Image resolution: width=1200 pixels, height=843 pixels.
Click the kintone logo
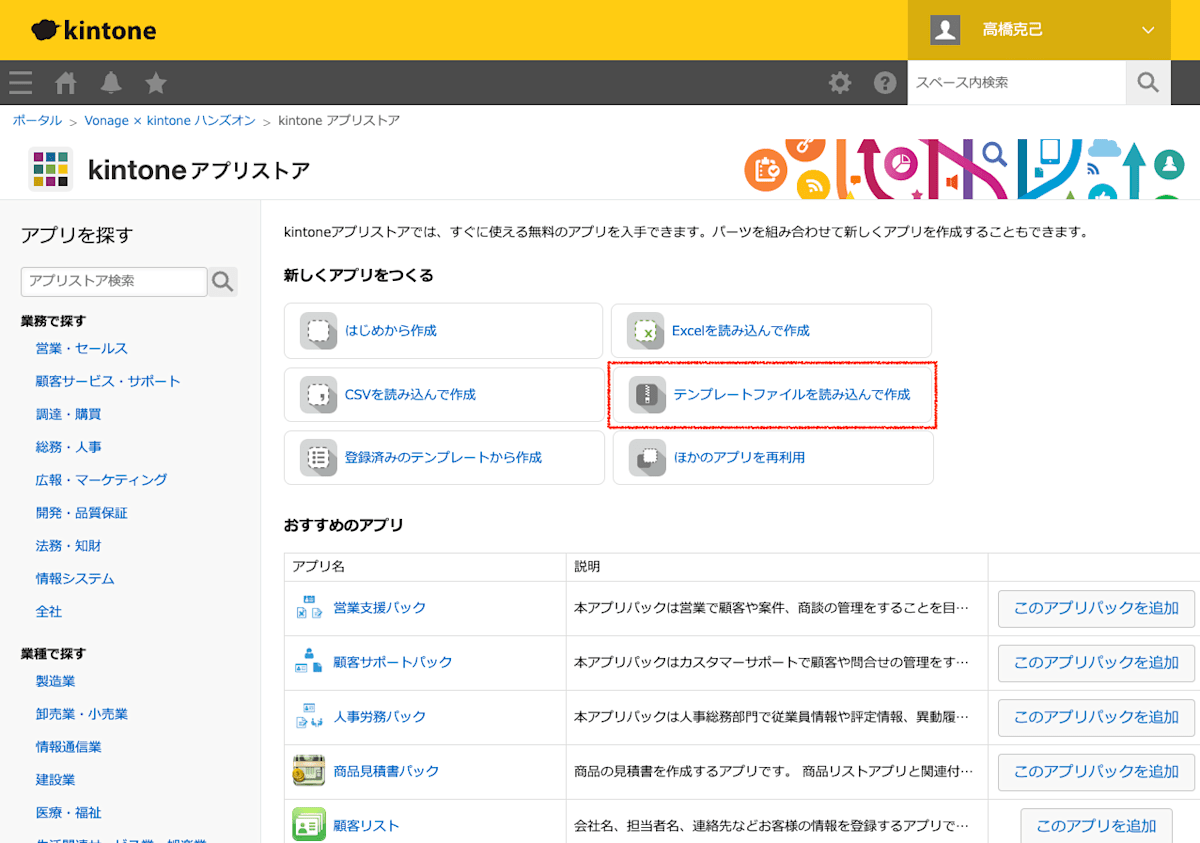(x=93, y=30)
